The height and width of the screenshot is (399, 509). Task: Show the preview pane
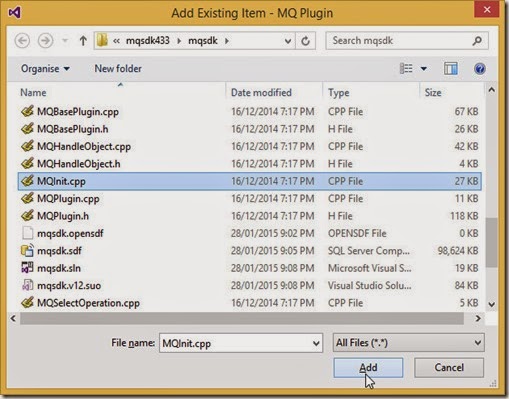click(451, 69)
